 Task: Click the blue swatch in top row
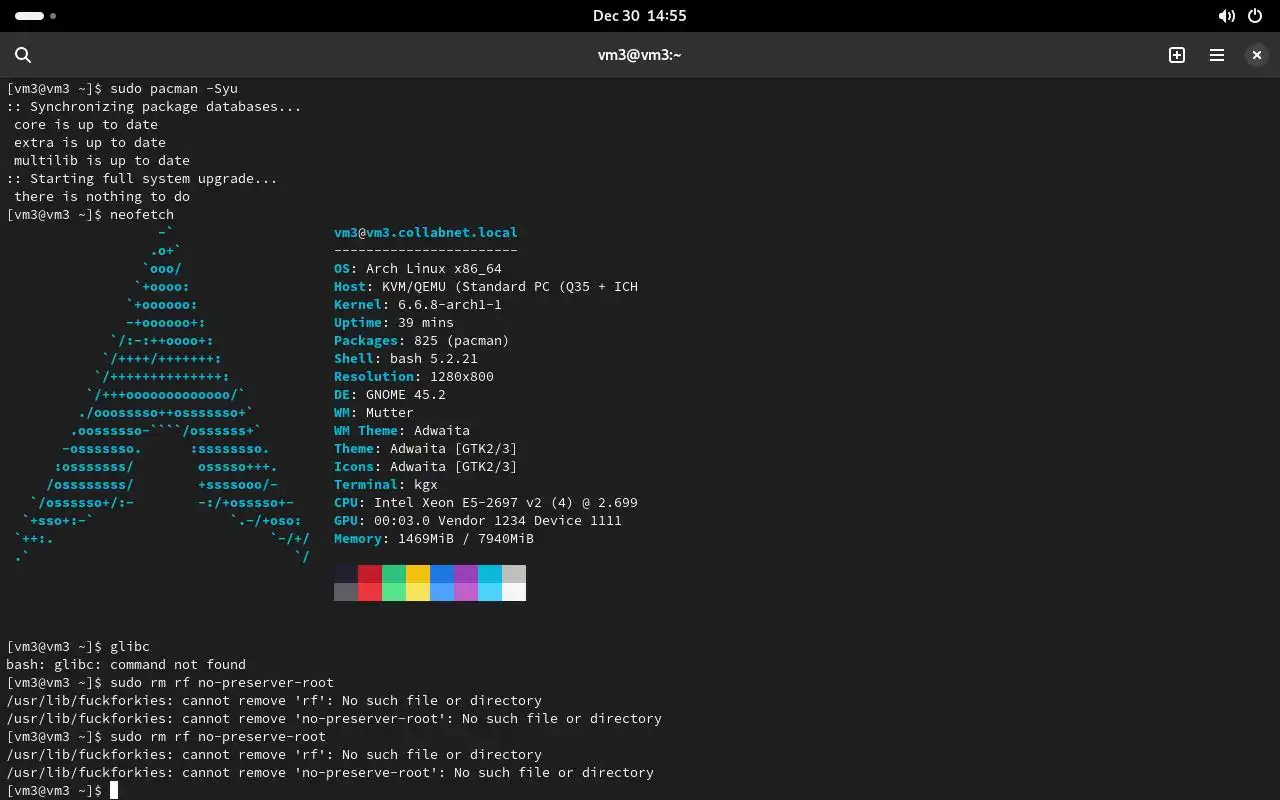[x=442, y=574]
